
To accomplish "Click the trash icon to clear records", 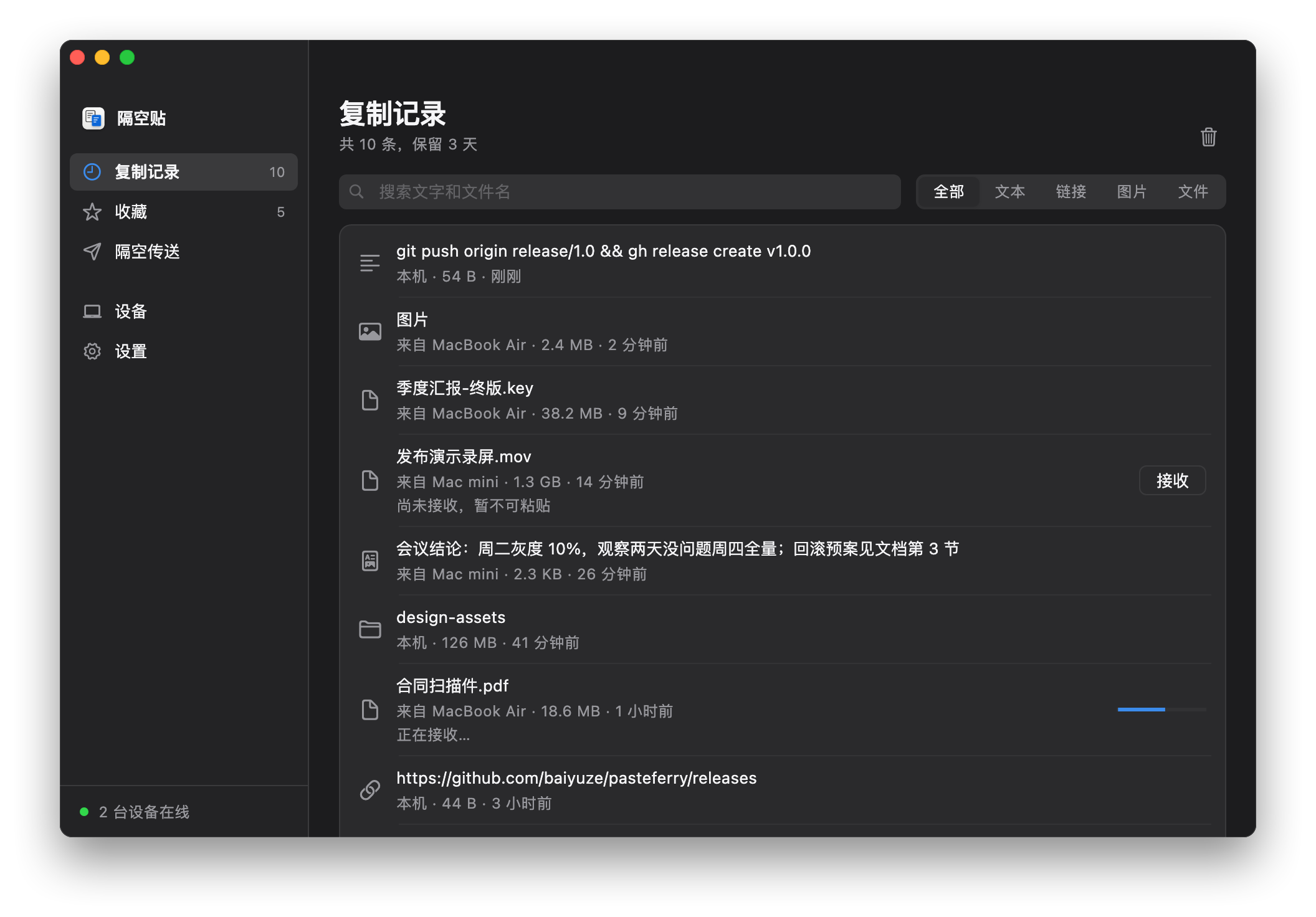I will (x=1208, y=137).
